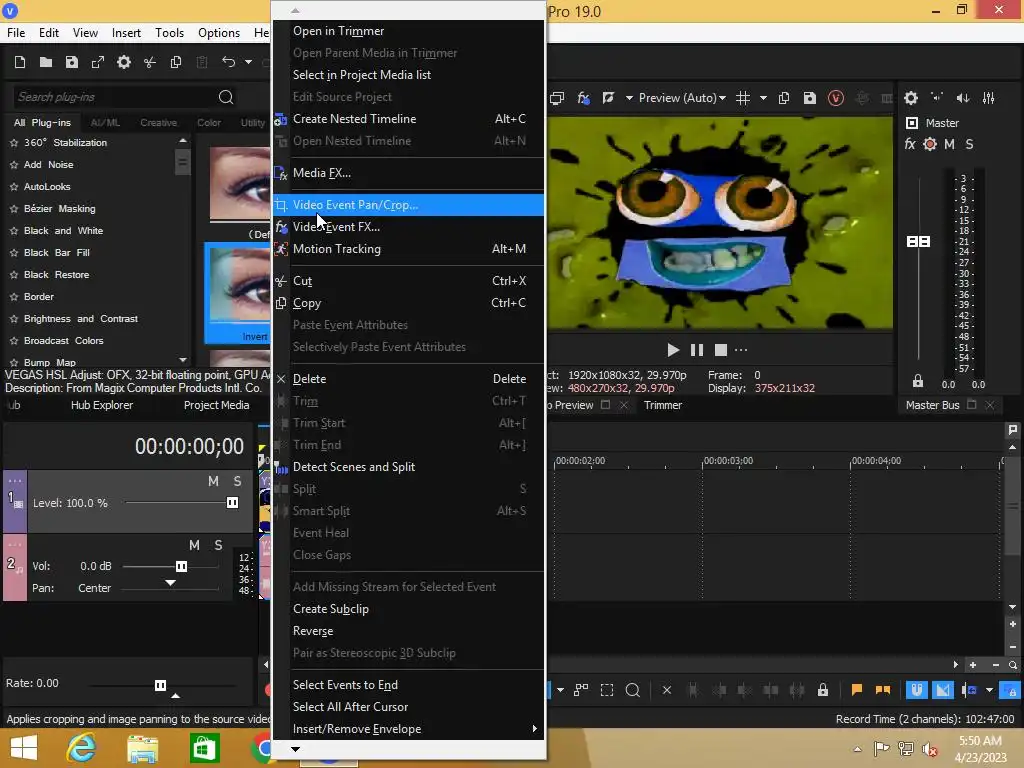Screen dimensions: 1024x768
Task: Toggle split screen view icon above preview
Action: point(608,98)
